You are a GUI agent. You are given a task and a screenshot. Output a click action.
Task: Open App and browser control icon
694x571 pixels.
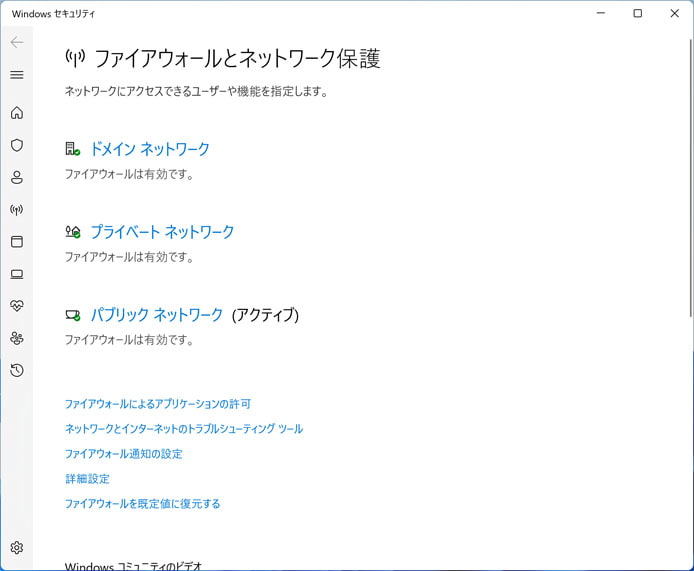(x=17, y=242)
